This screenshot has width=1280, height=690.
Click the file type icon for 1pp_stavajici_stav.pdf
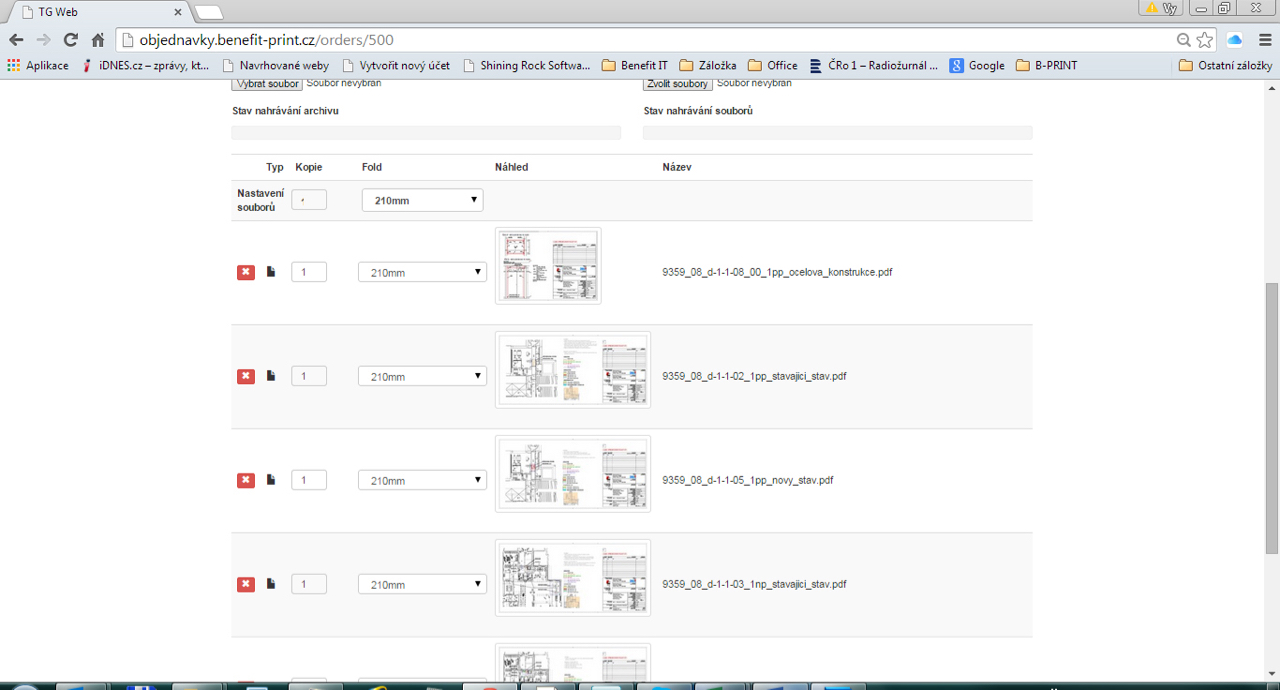(271, 376)
